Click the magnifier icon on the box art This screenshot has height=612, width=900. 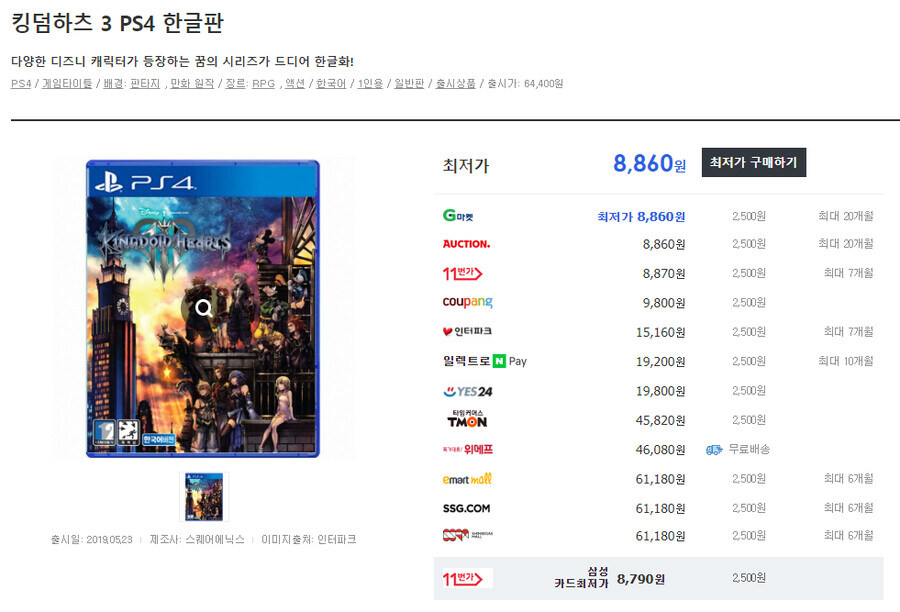point(205,308)
